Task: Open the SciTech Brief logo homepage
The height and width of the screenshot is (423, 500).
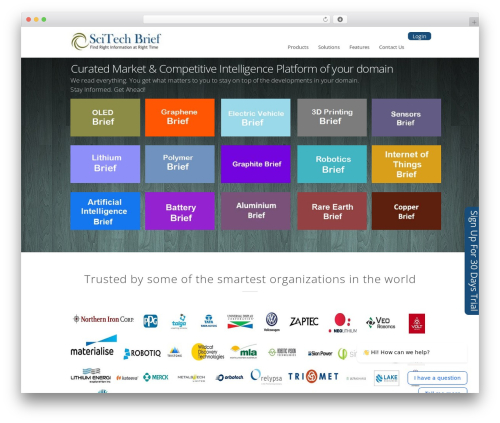Action: pyautogui.click(x=116, y=41)
